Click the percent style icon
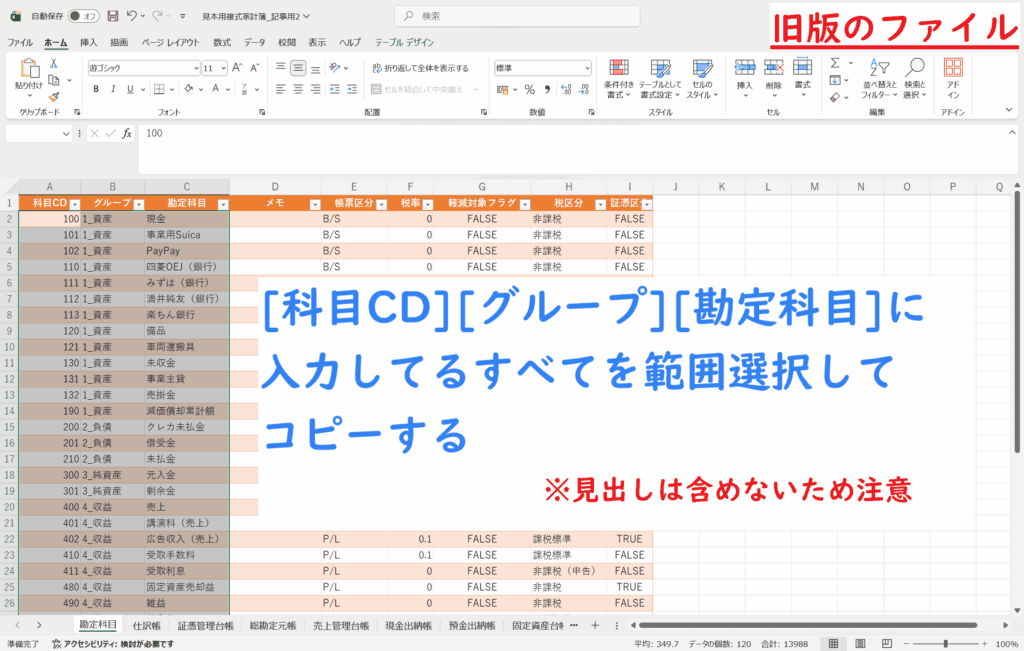This screenshot has height=651, width=1024. coord(529,89)
